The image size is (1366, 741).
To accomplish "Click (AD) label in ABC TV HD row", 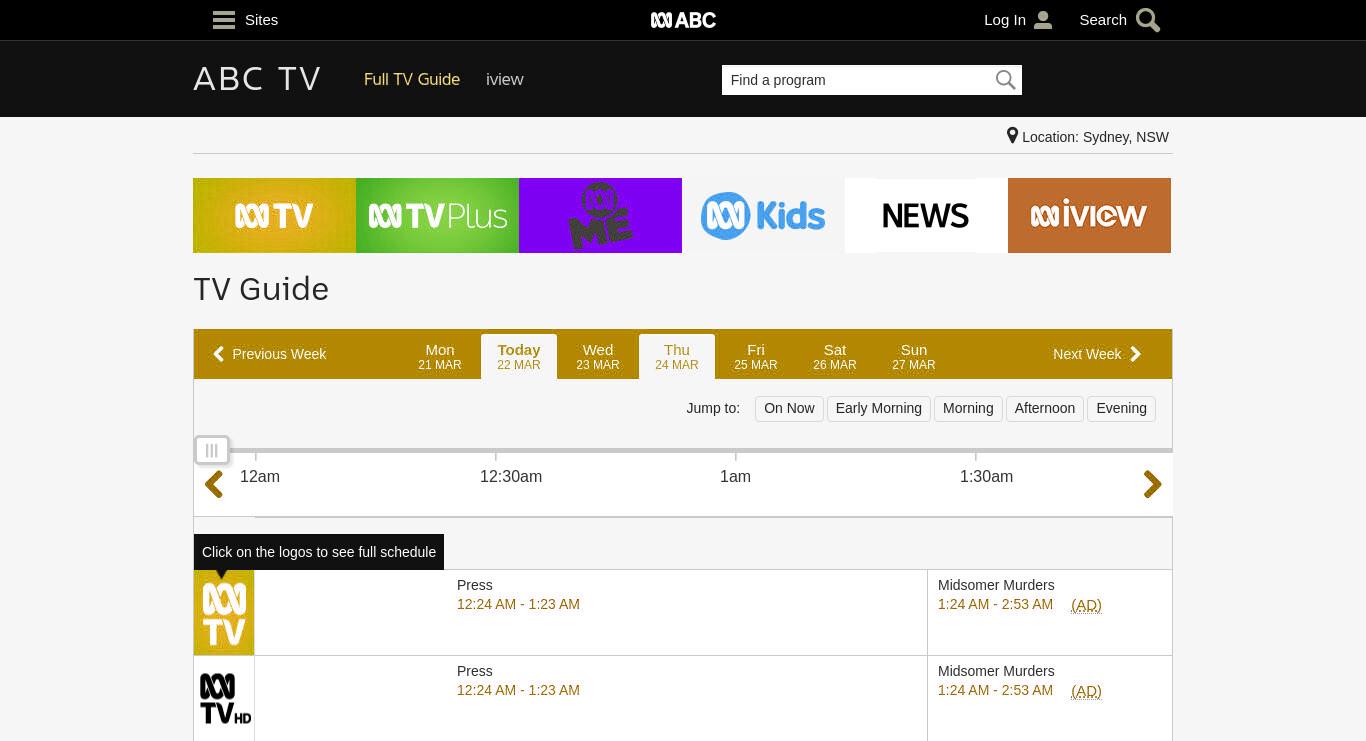I will click(1086, 691).
